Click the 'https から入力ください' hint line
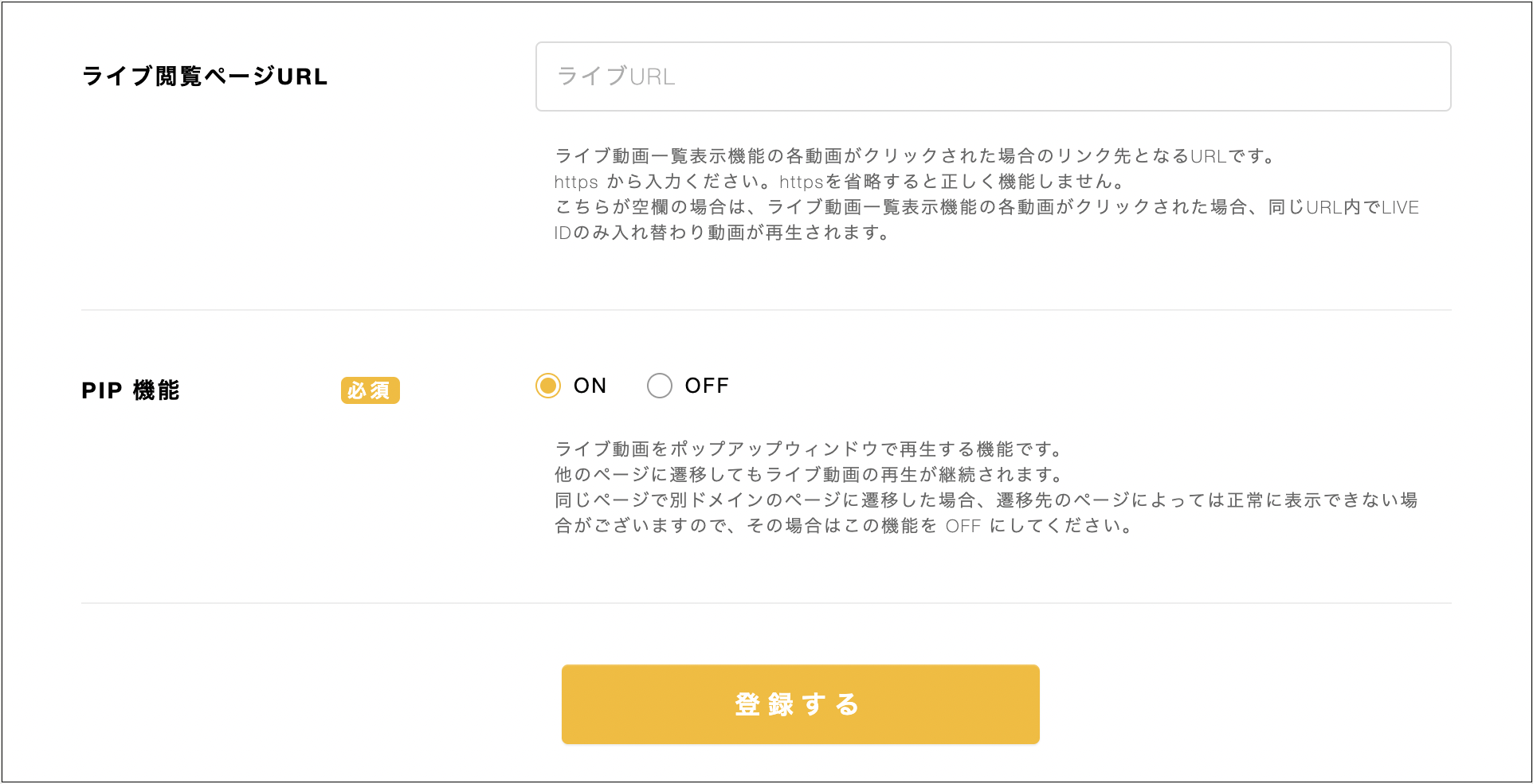1533x784 pixels. click(x=840, y=182)
